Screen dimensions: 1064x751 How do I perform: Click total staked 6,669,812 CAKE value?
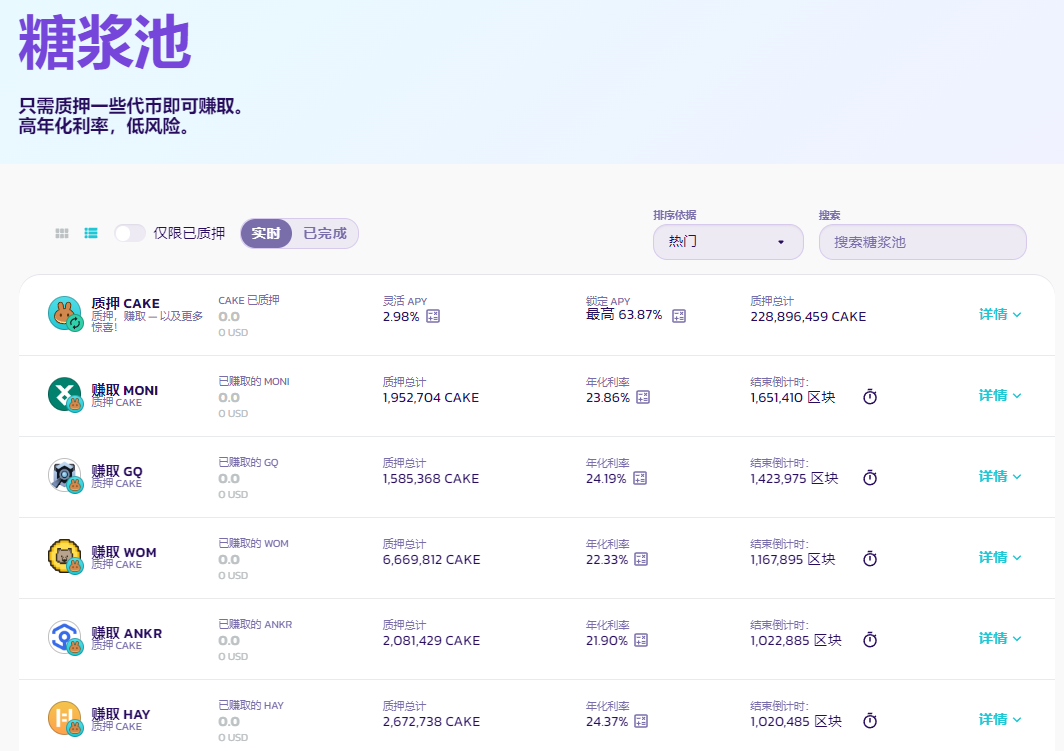coord(432,560)
